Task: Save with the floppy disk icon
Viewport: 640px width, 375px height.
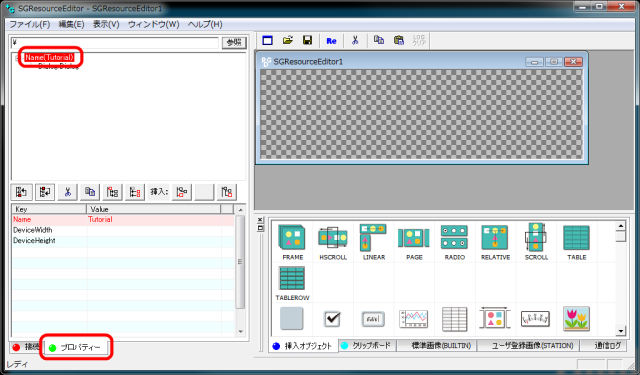Action: click(307, 40)
